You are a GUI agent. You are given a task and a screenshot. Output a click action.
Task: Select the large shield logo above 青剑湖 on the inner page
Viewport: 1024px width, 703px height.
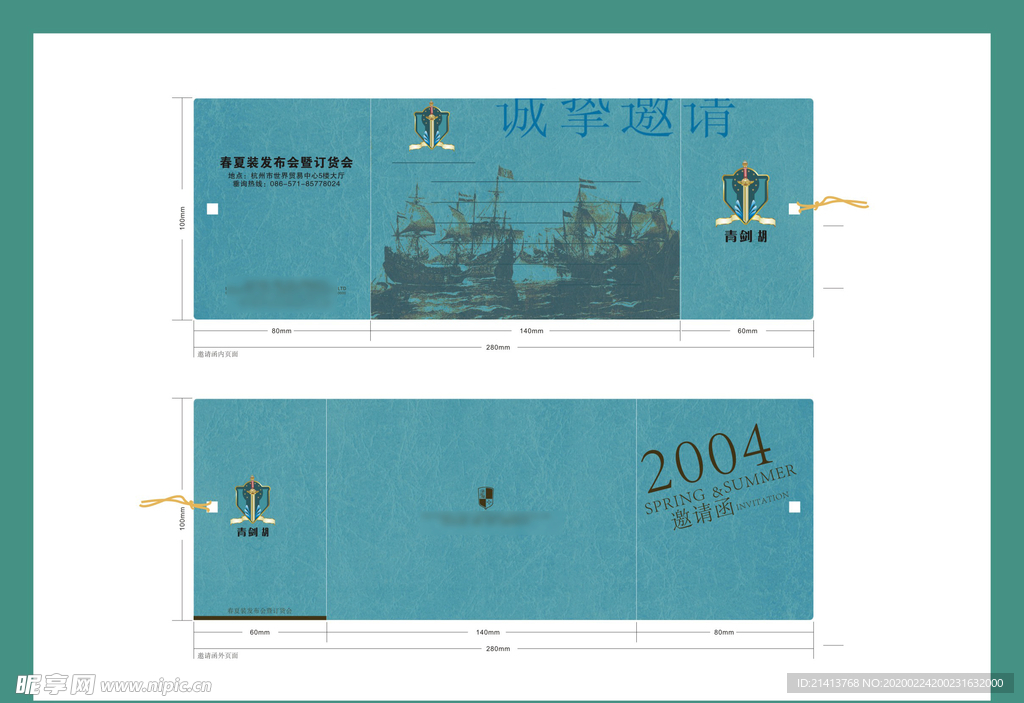[x=745, y=194]
